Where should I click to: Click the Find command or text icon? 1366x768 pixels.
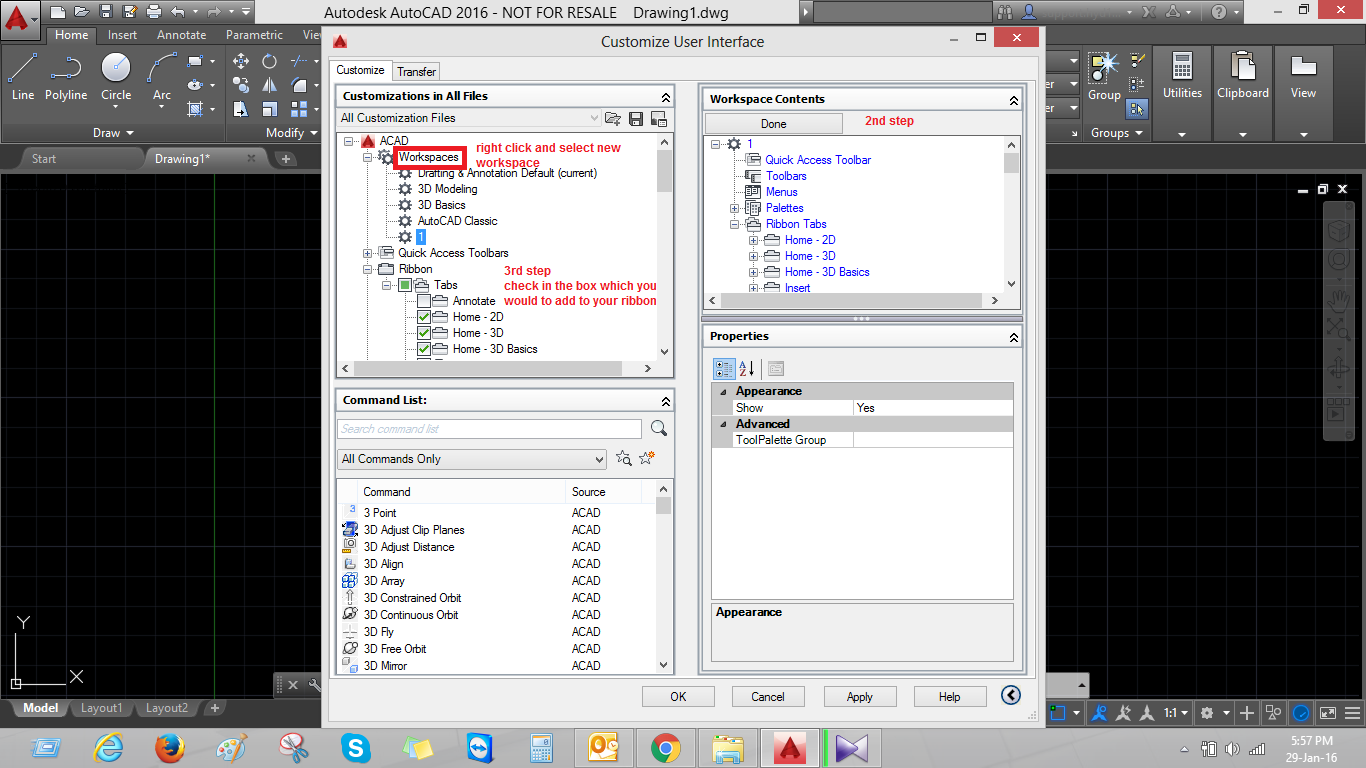(624, 459)
